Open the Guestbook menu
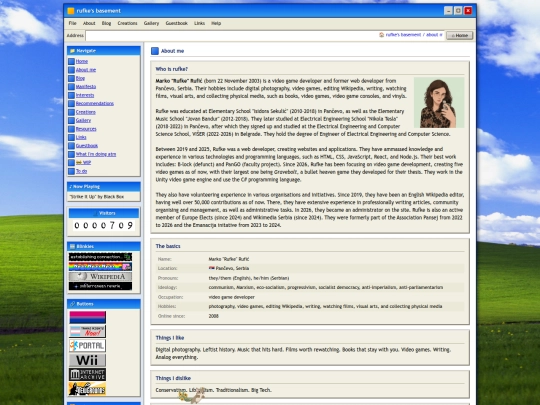This screenshot has width=540, height=405. pyautogui.click(x=177, y=23)
